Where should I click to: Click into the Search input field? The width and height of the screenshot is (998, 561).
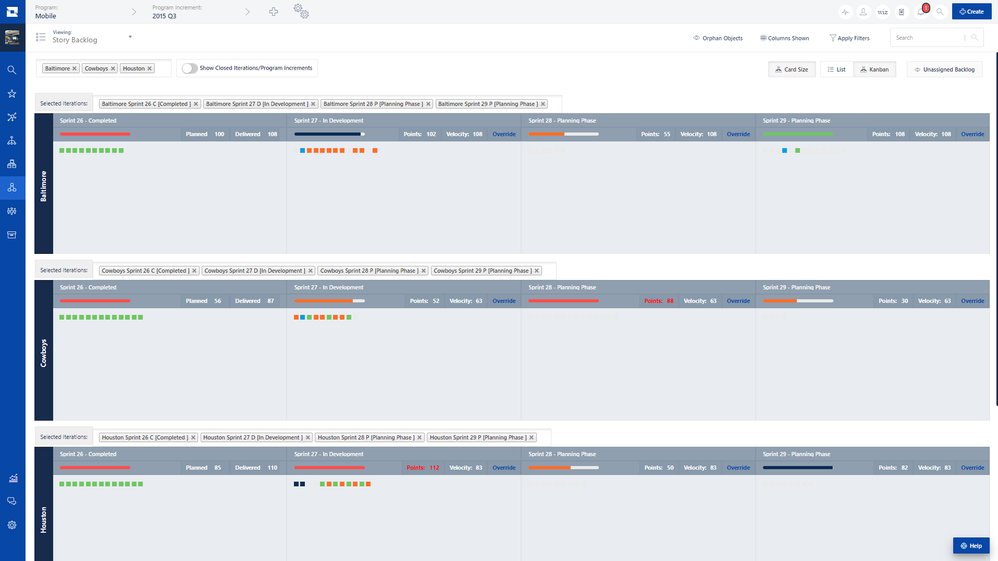(928, 38)
